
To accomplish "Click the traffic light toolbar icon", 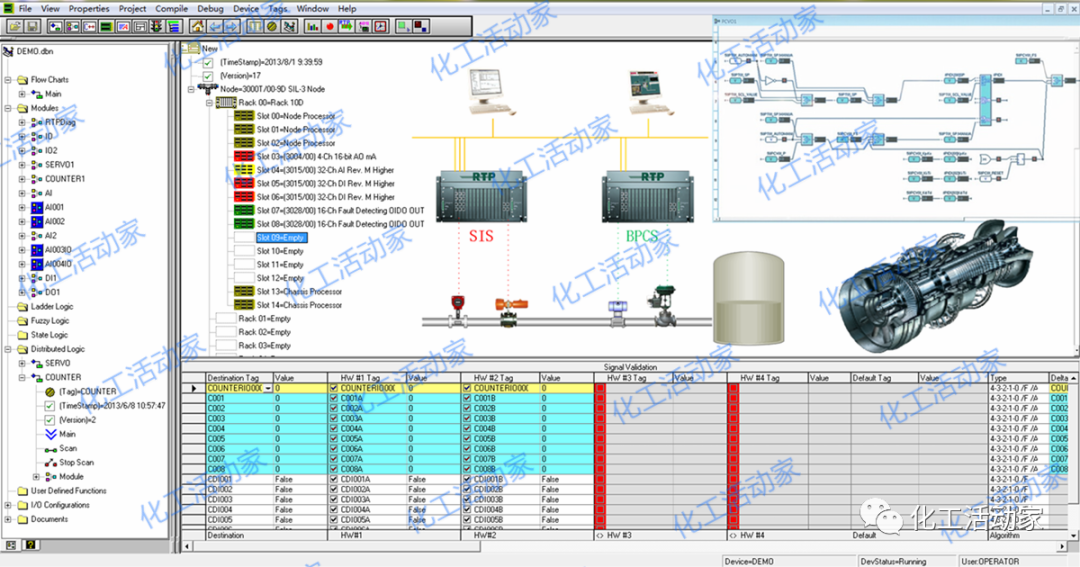I will [156, 26].
